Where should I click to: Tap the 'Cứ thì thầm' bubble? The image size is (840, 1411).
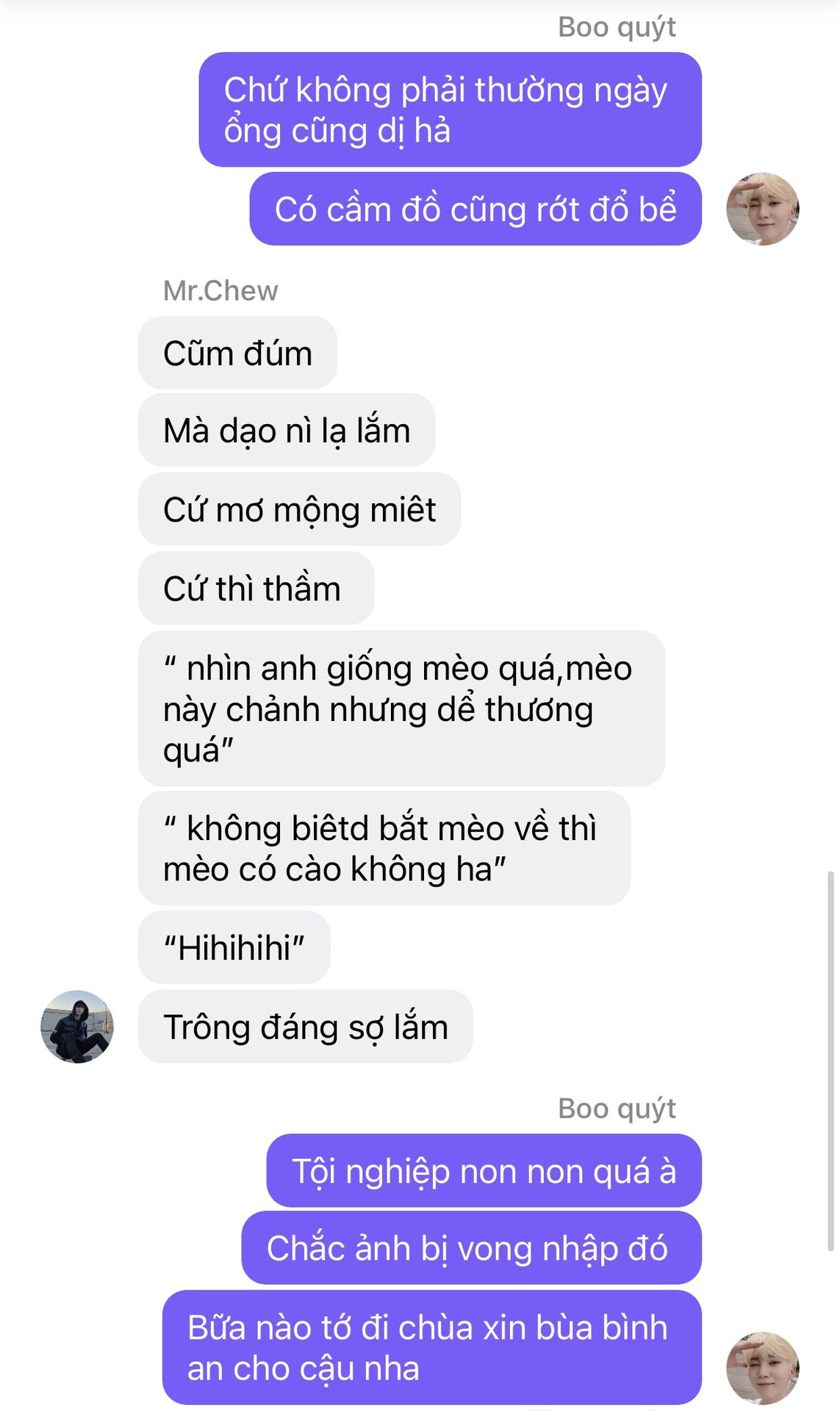click(x=256, y=588)
